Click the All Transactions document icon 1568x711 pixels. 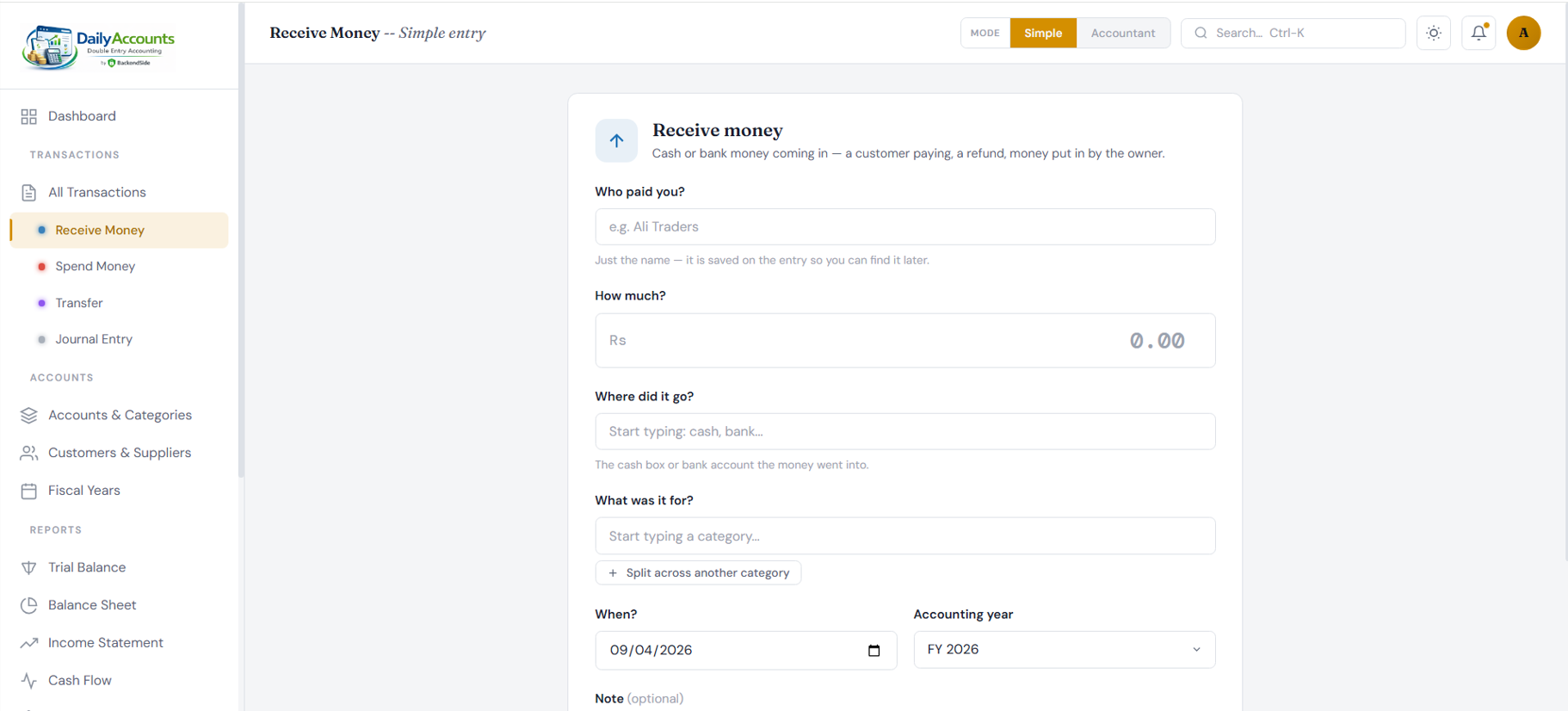(x=29, y=192)
